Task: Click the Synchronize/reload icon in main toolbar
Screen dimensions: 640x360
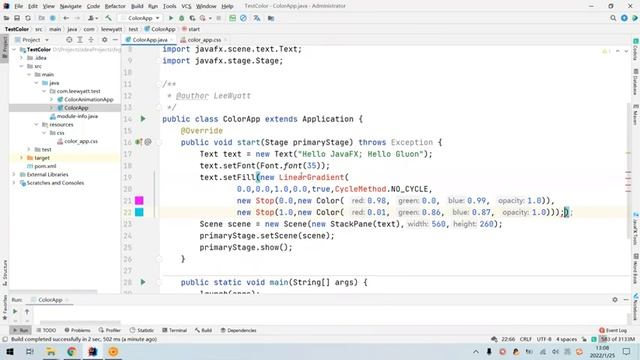Action: click(28, 18)
